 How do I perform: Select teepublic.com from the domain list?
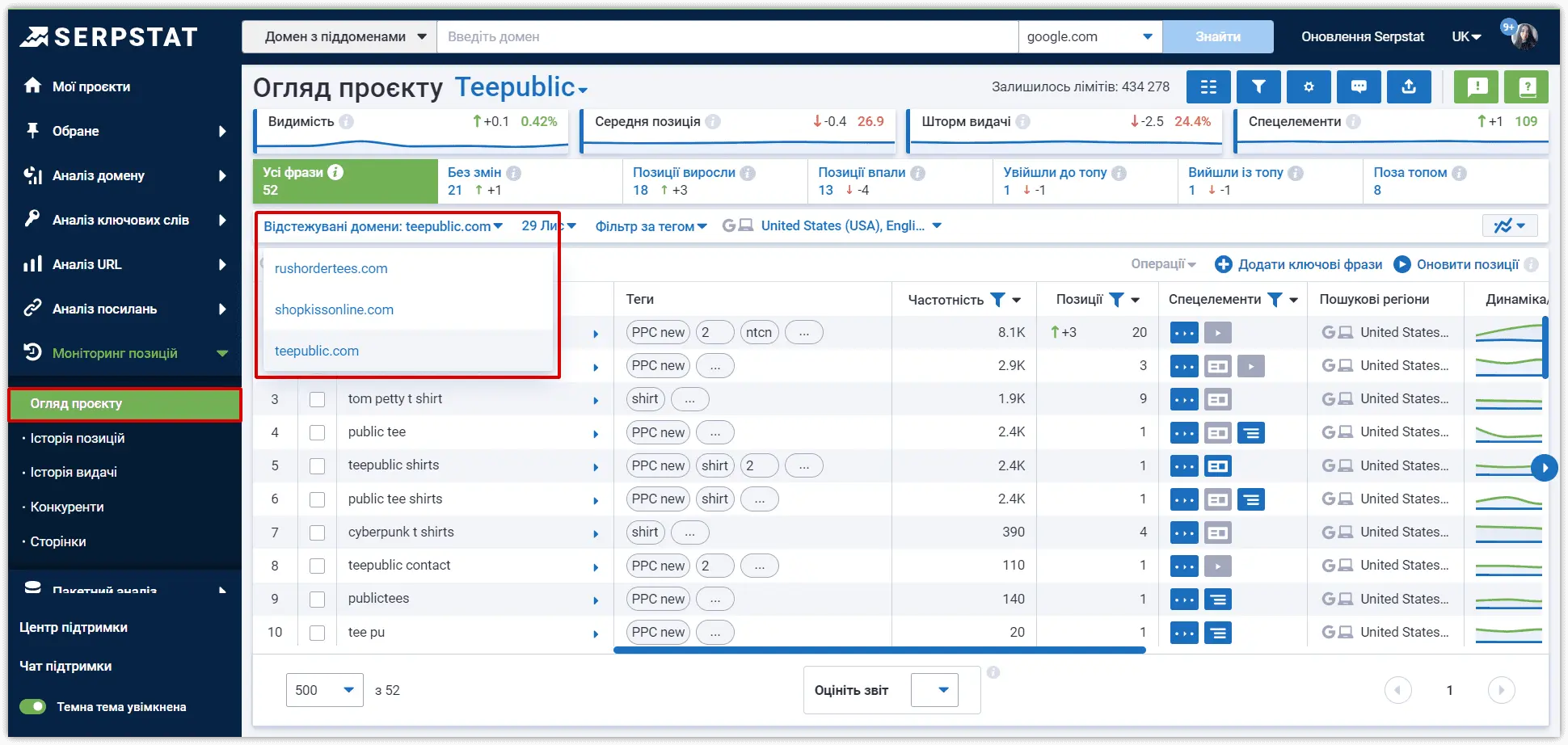pyautogui.click(x=317, y=351)
